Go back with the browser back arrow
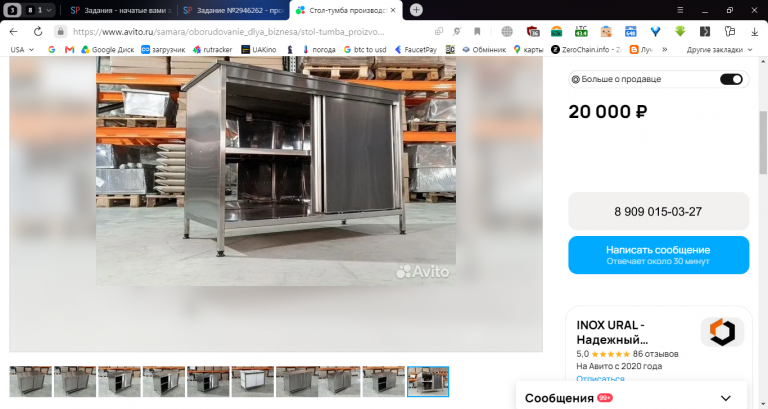 tap(14, 31)
